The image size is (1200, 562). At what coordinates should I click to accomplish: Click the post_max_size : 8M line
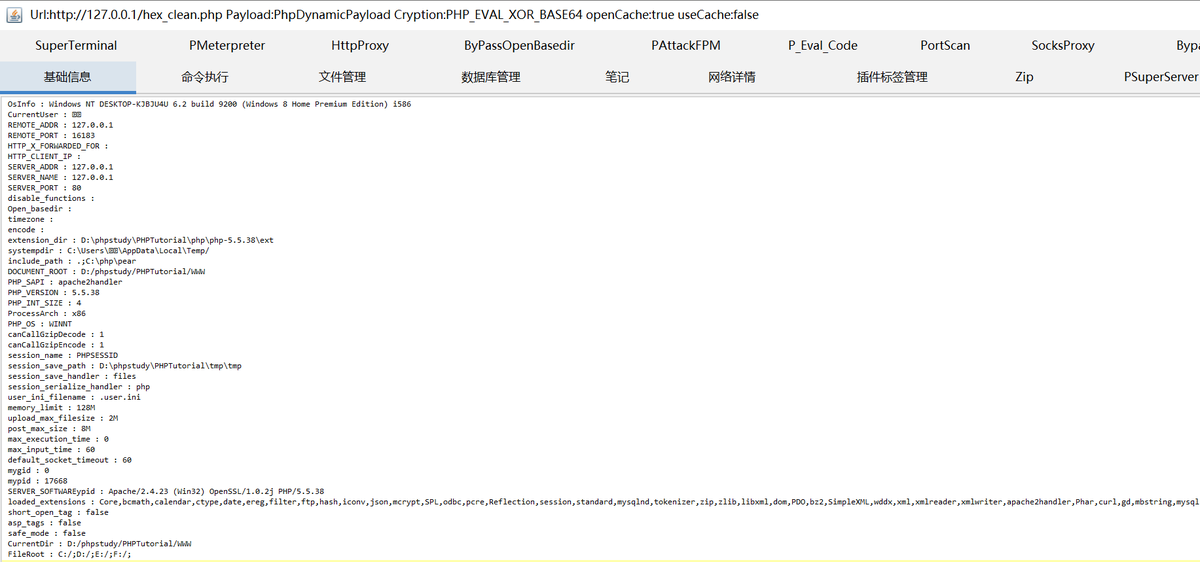coord(50,428)
